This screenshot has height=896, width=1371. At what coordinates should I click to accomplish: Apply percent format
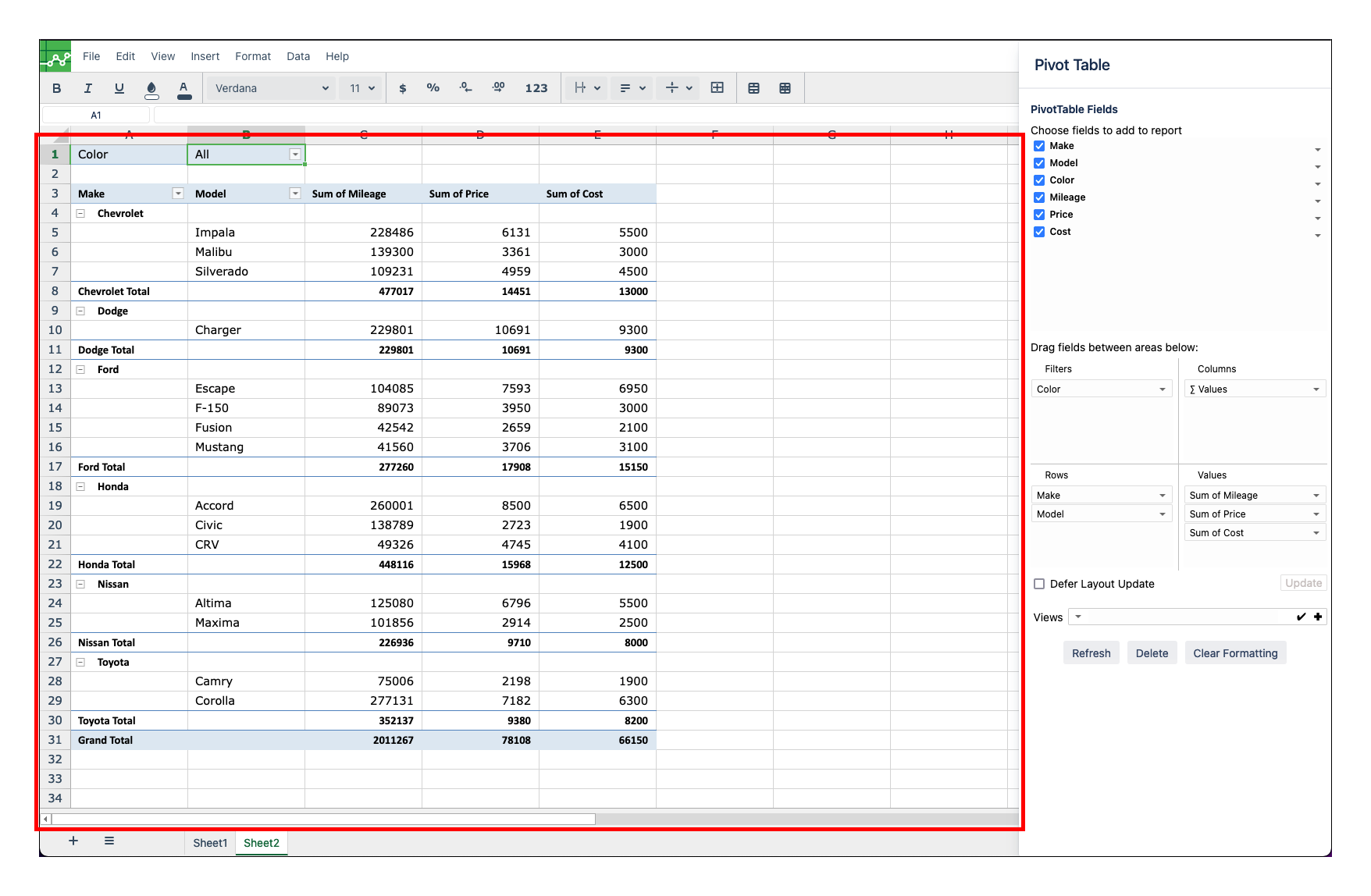[433, 87]
